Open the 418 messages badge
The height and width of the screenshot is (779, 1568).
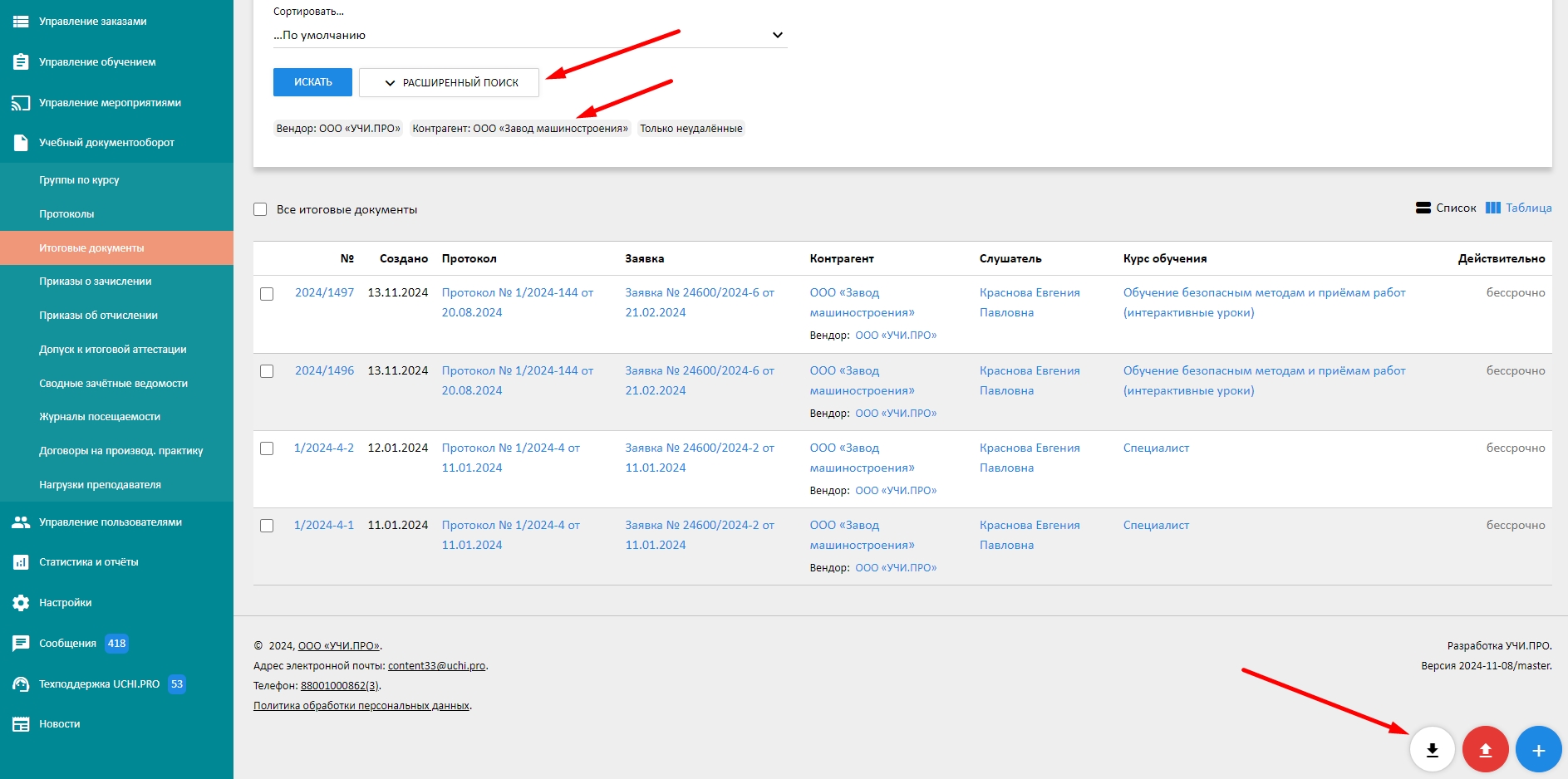(x=117, y=644)
